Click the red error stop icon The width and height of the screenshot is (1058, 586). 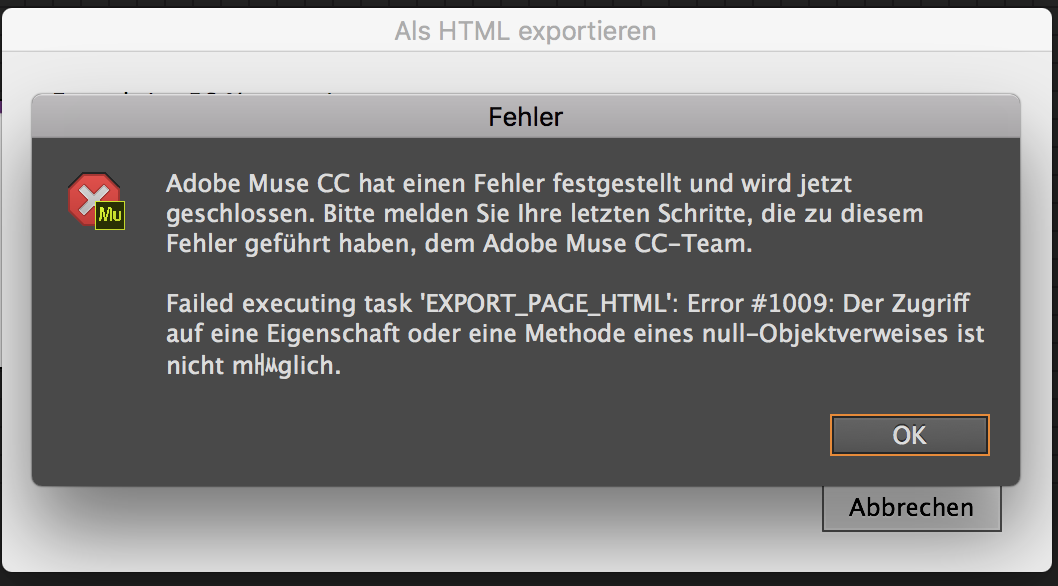click(x=93, y=198)
